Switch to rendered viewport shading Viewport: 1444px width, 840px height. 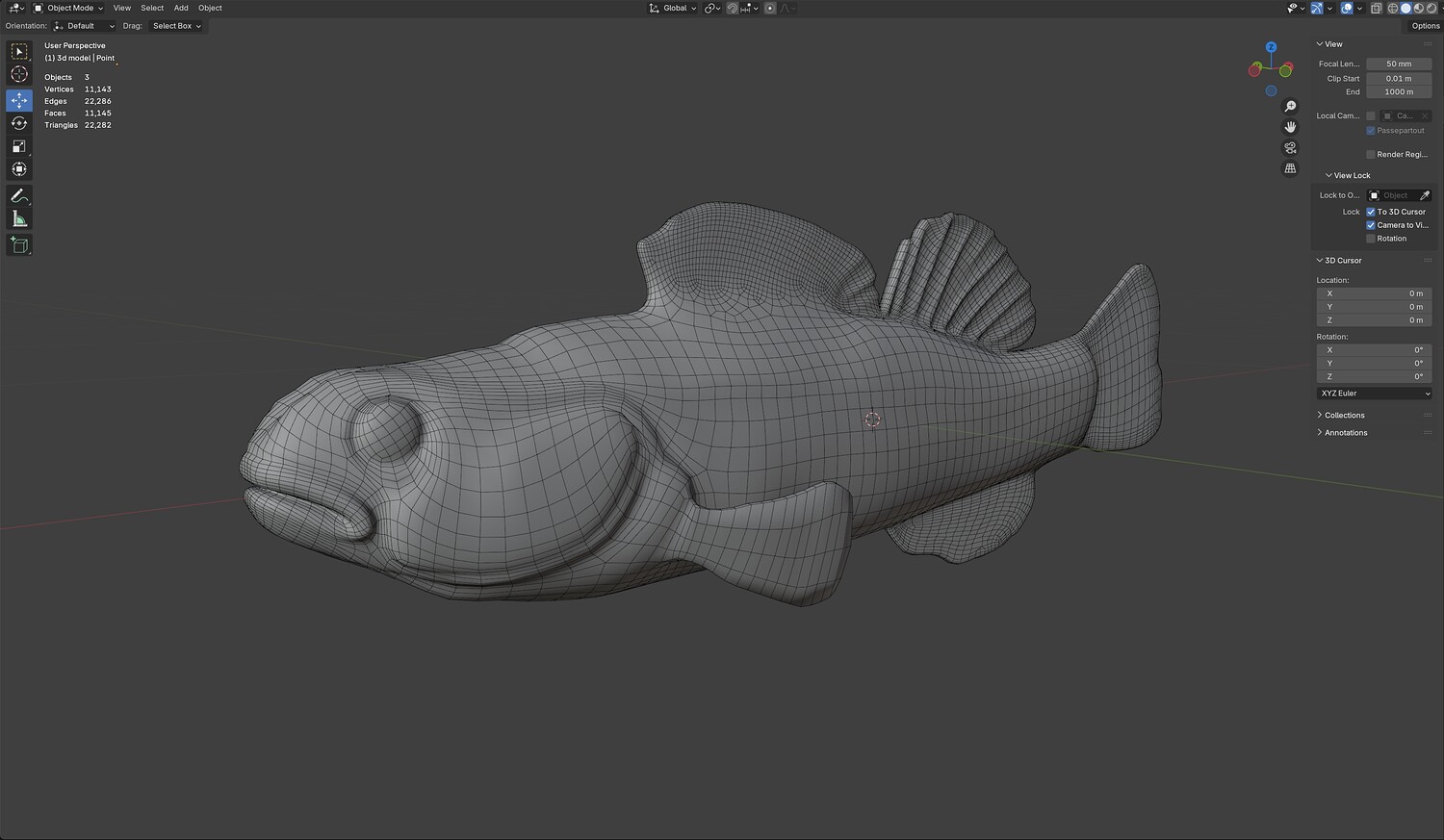pyautogui.click(x=1431, y=8)
